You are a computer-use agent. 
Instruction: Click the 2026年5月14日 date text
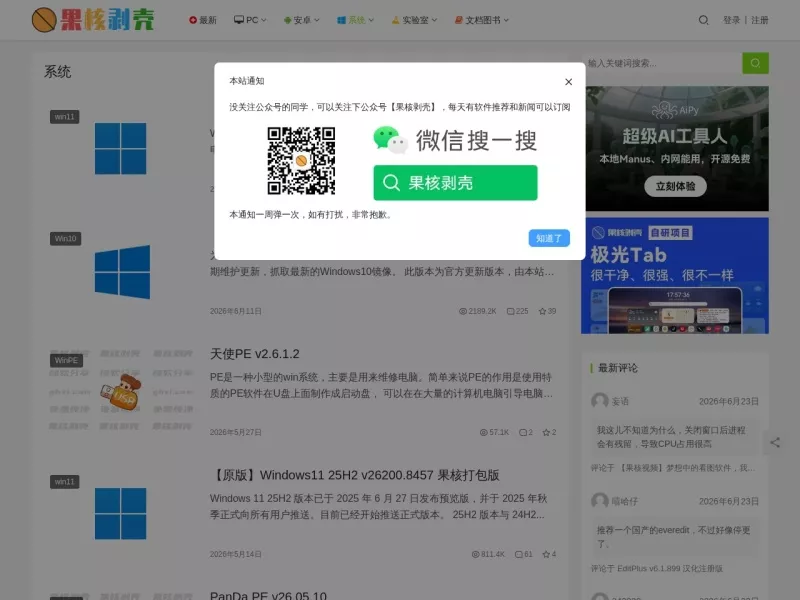point(236,554)
